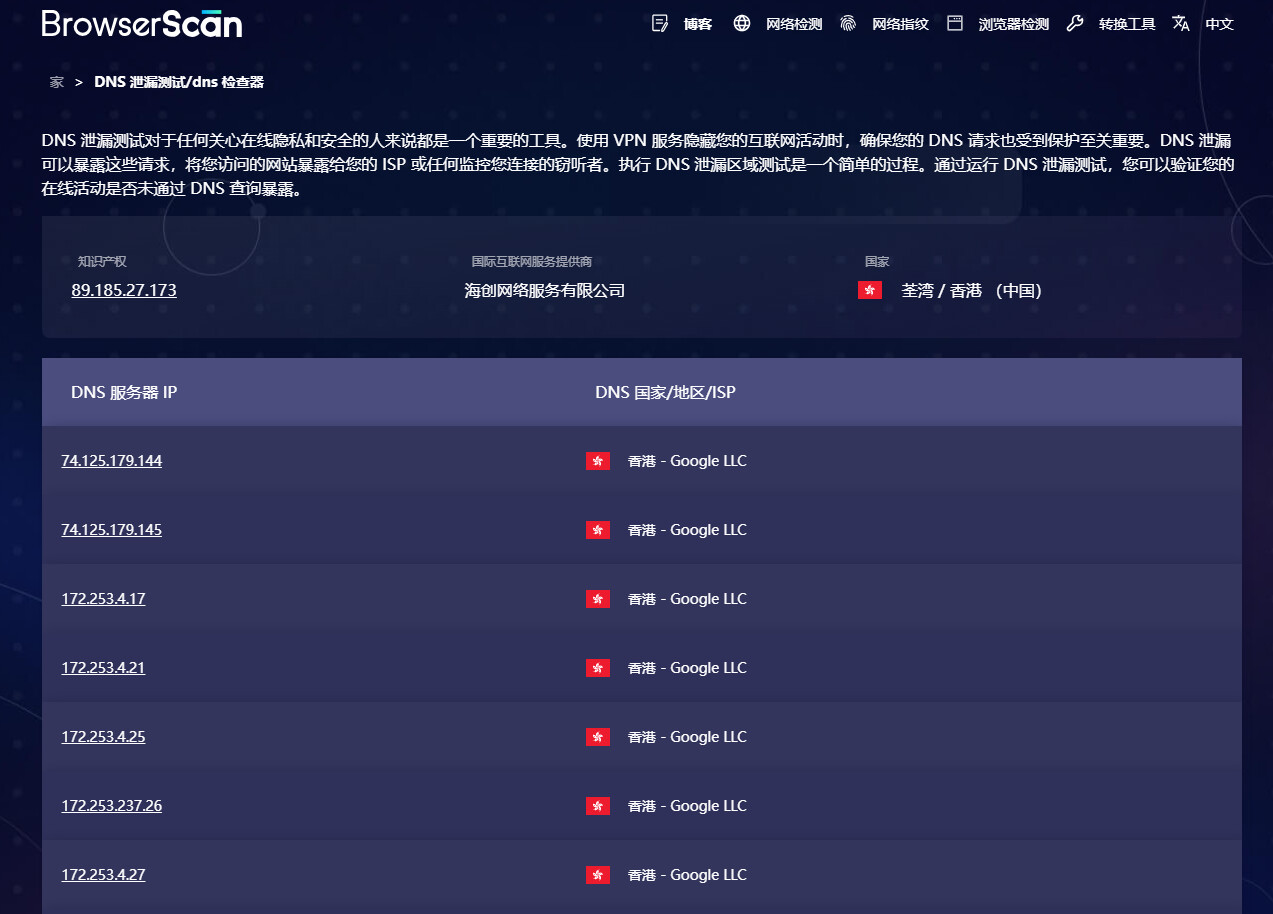1273x914 pixels.
Task: Click 香港 - Google LLC in 74.125.179.145 row
Action: (687, 530)
